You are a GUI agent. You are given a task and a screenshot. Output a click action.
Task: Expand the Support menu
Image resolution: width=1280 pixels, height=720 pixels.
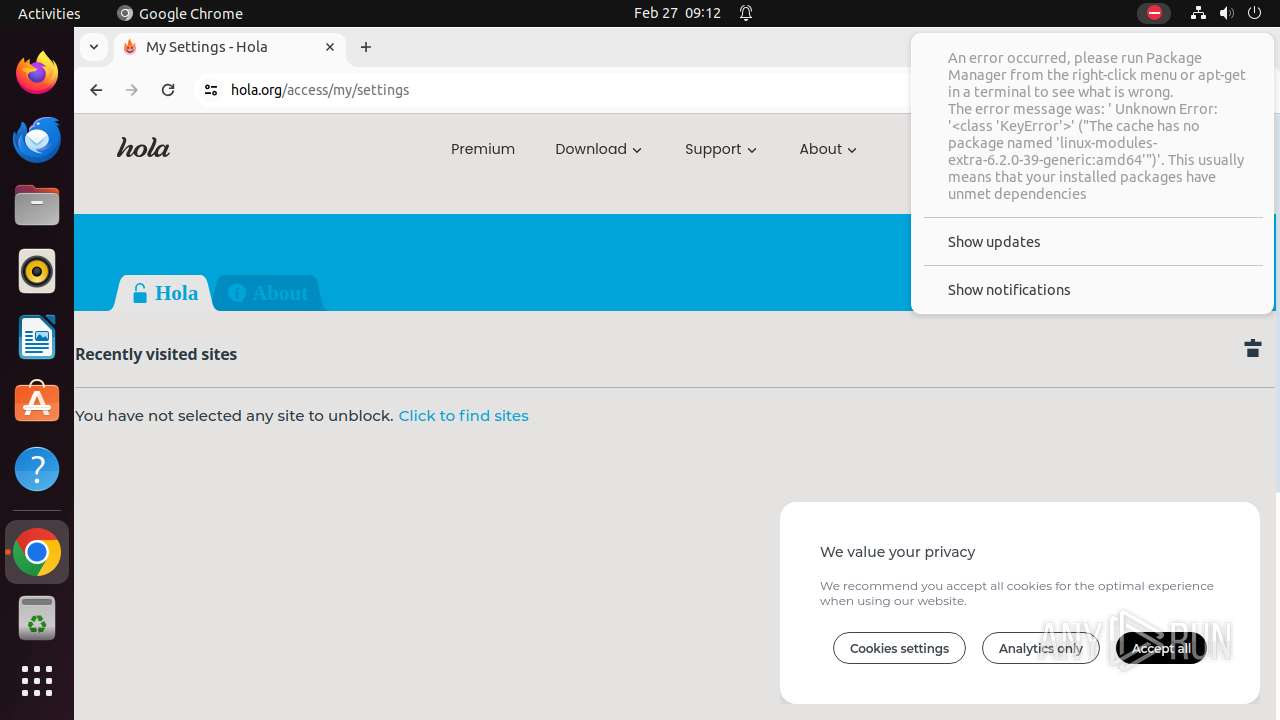coord(721,149)
